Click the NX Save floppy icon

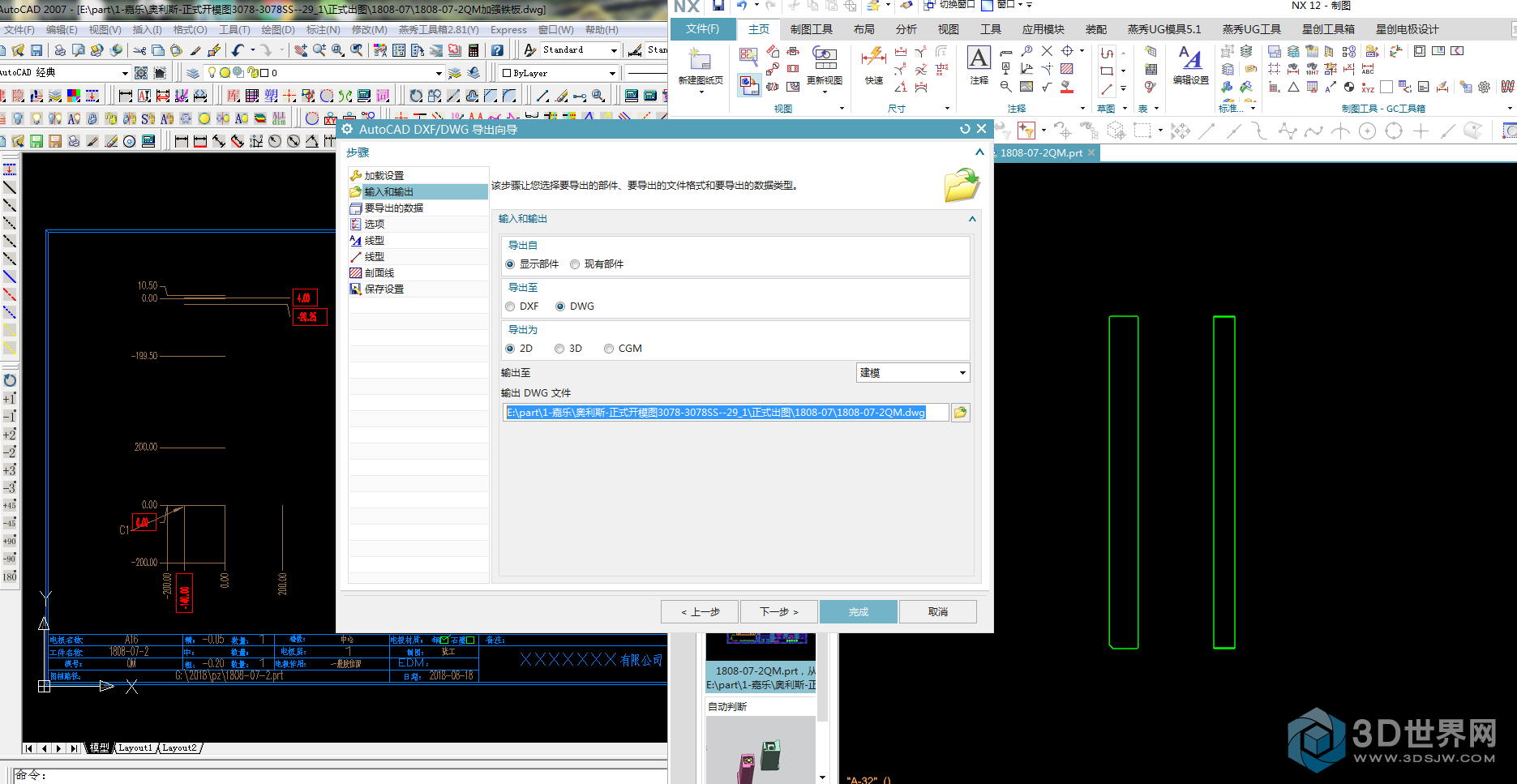(x=718, y=6)
